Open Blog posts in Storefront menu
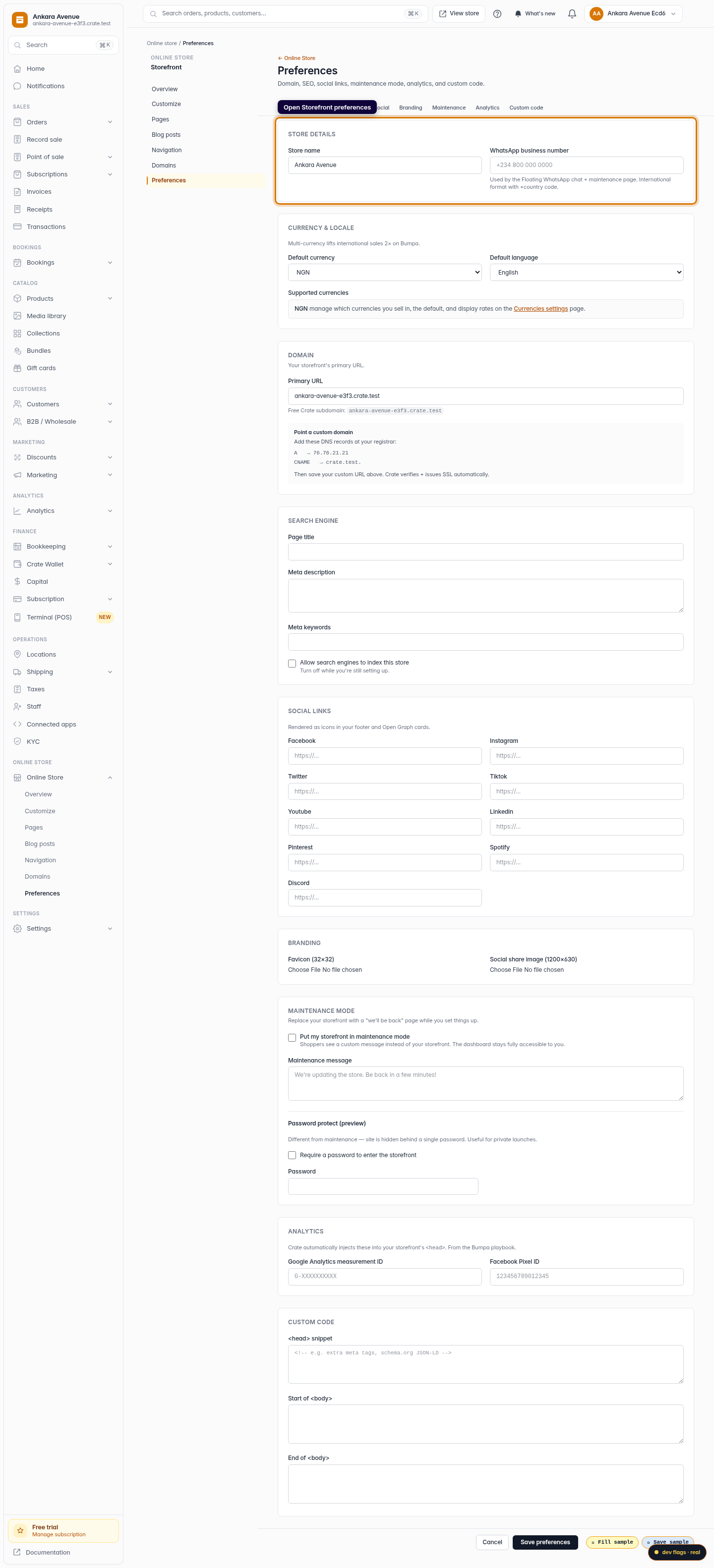This screenshot has height=1568, width=714. [x=166, y=135]
